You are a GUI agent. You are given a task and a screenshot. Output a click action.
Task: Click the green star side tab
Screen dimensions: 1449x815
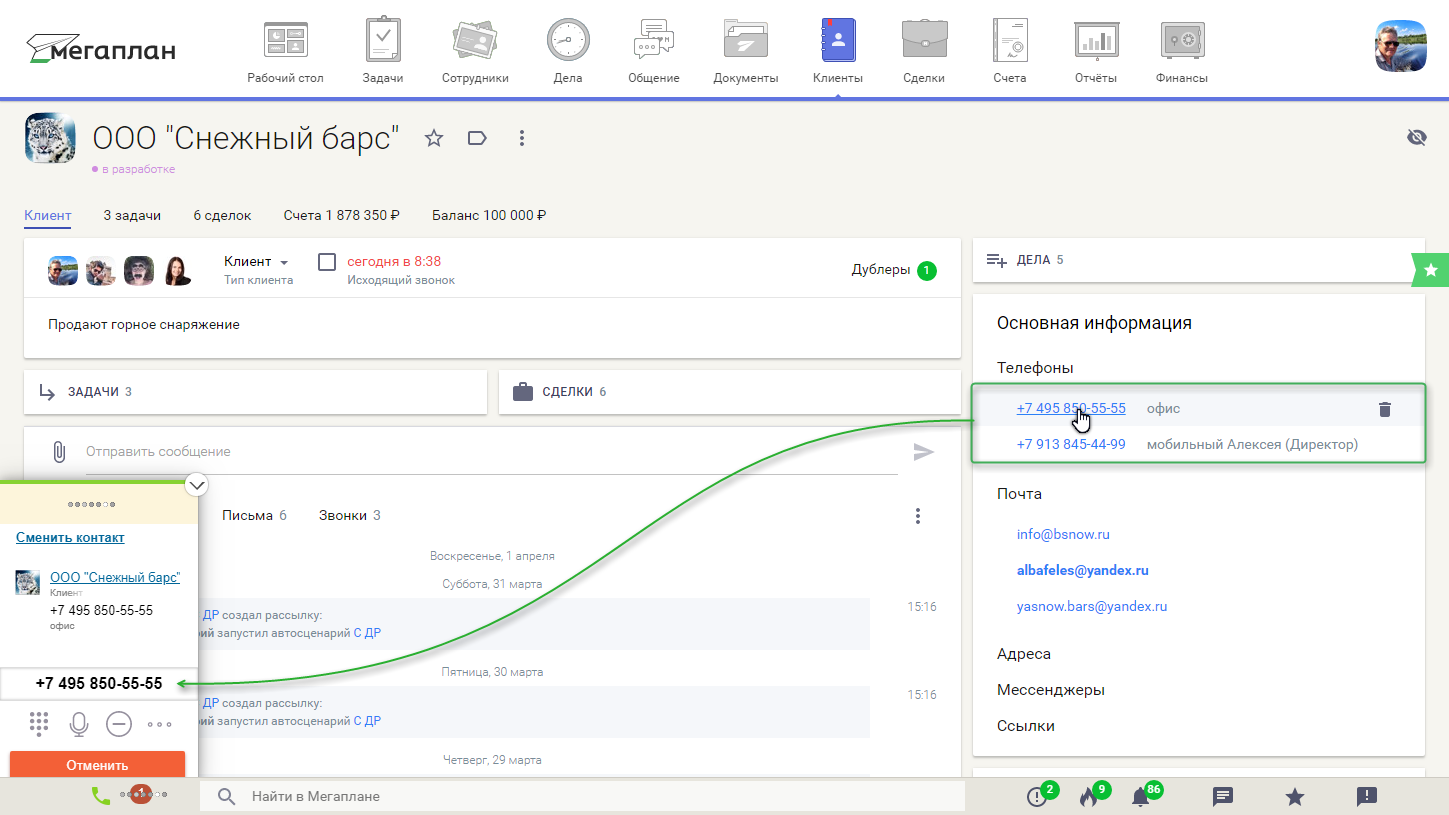click(x=1431, y=268)
